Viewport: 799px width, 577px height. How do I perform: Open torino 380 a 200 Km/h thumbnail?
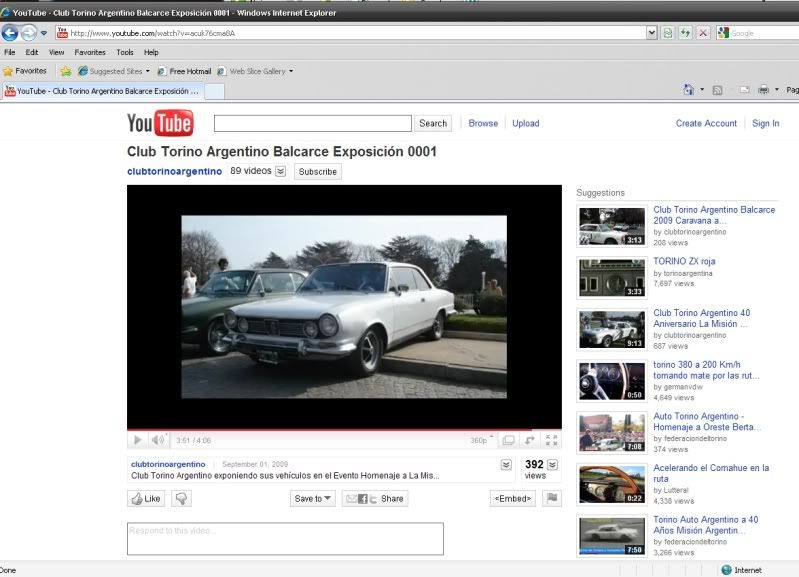tap(612, 381)
